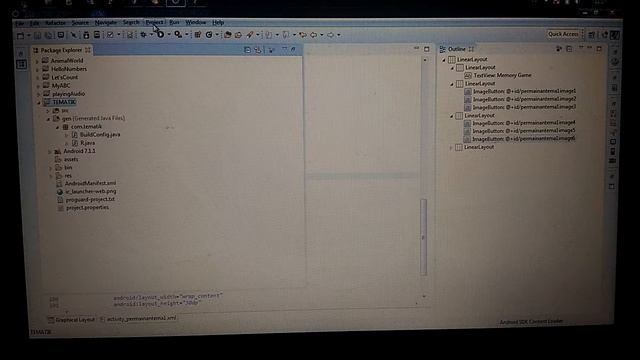Open the Source menu
This screenshot has width=640, height=360.
coord(80,23)
